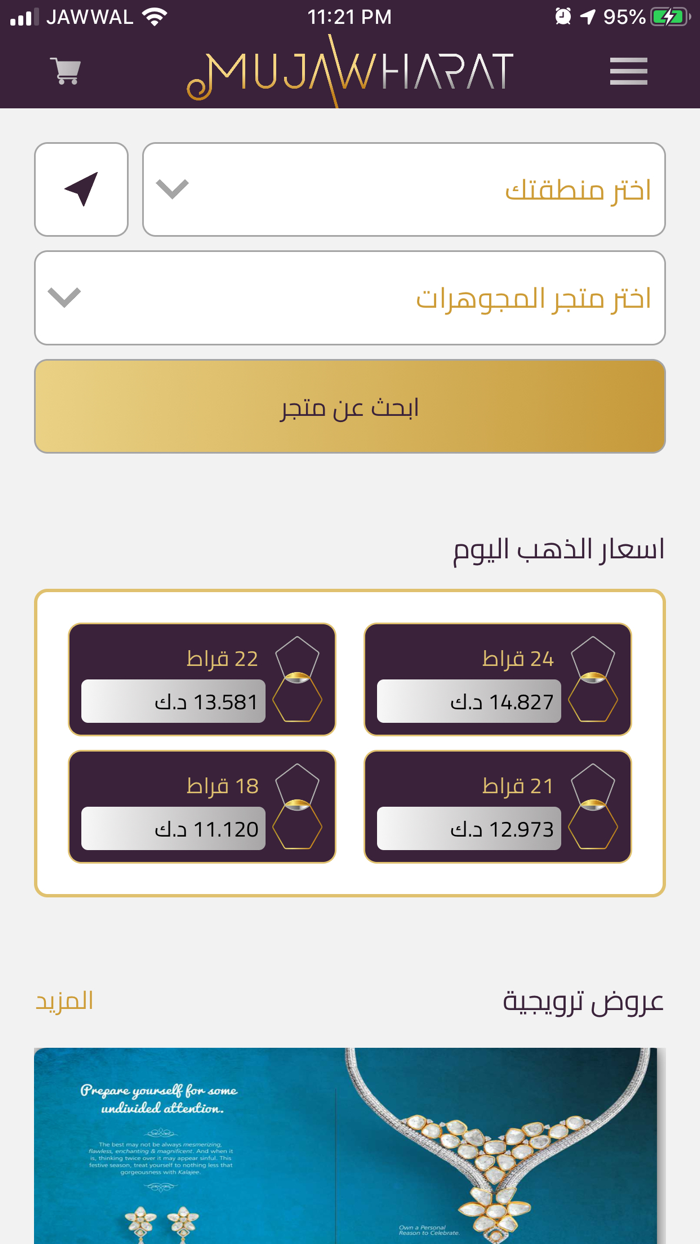Open the choose jewelry store dropdown
The width and height of the screenshot is (700, 1244).
(350, 297)
